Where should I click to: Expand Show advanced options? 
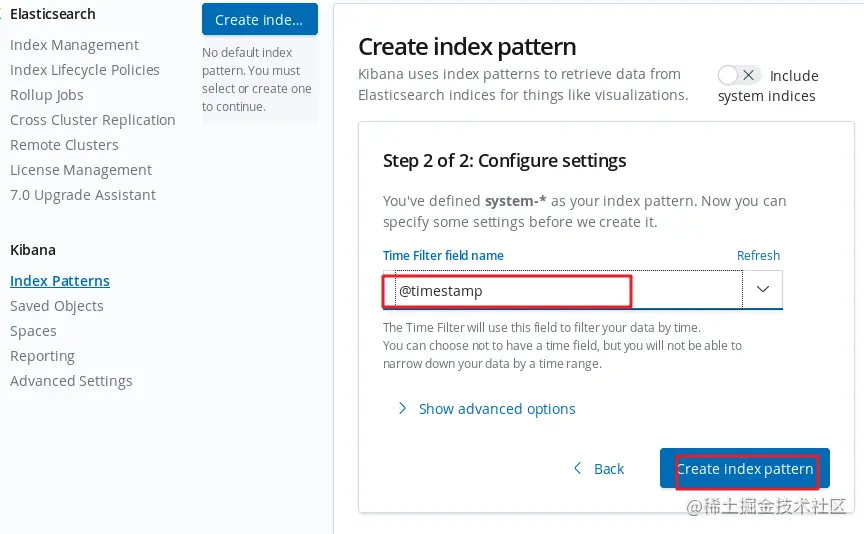pyautogui.click(x=497, y=409)
